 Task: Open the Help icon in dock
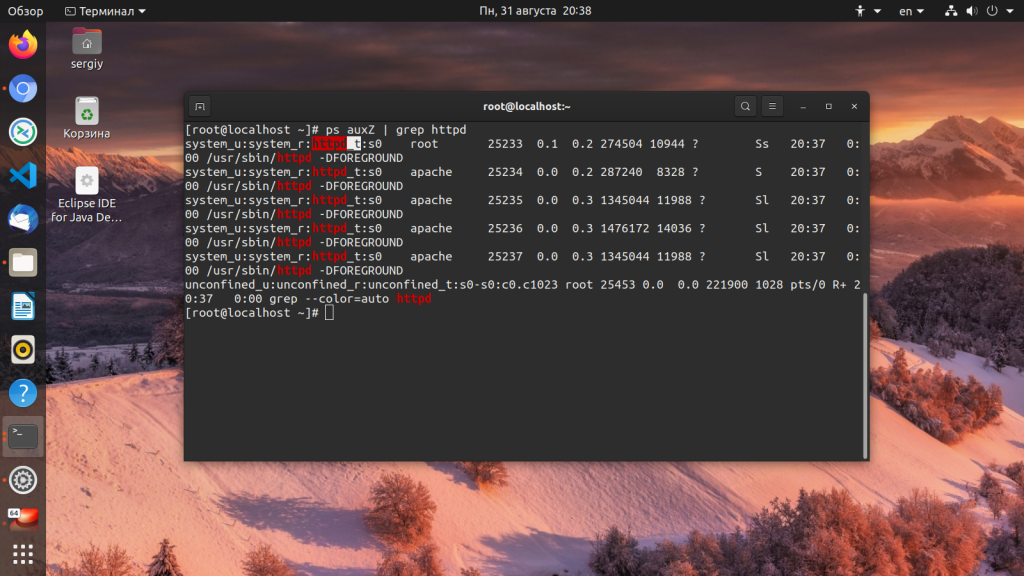(x=23, y=393)
